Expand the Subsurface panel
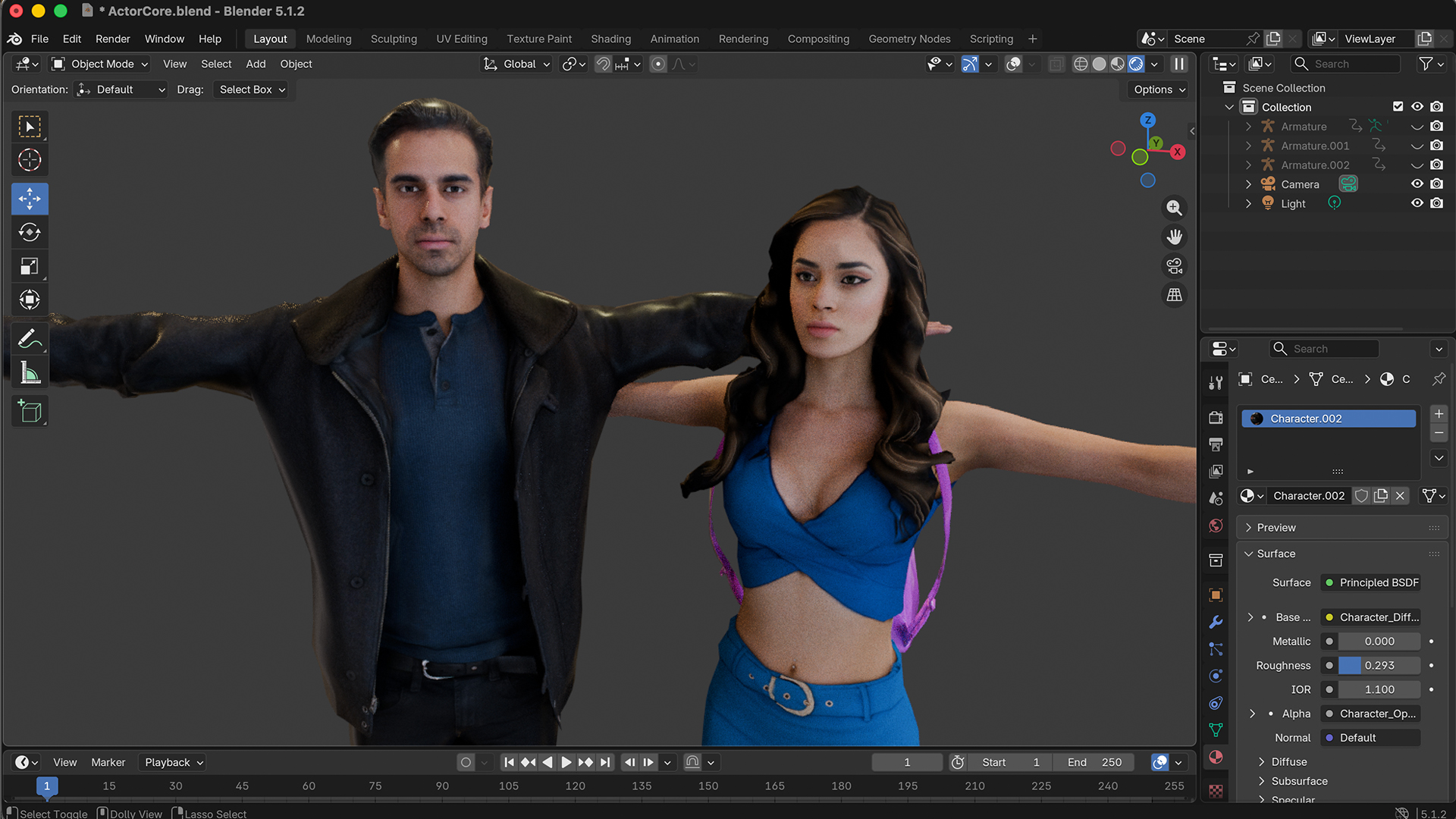 pyautogui.click(x=1299, y=781)
